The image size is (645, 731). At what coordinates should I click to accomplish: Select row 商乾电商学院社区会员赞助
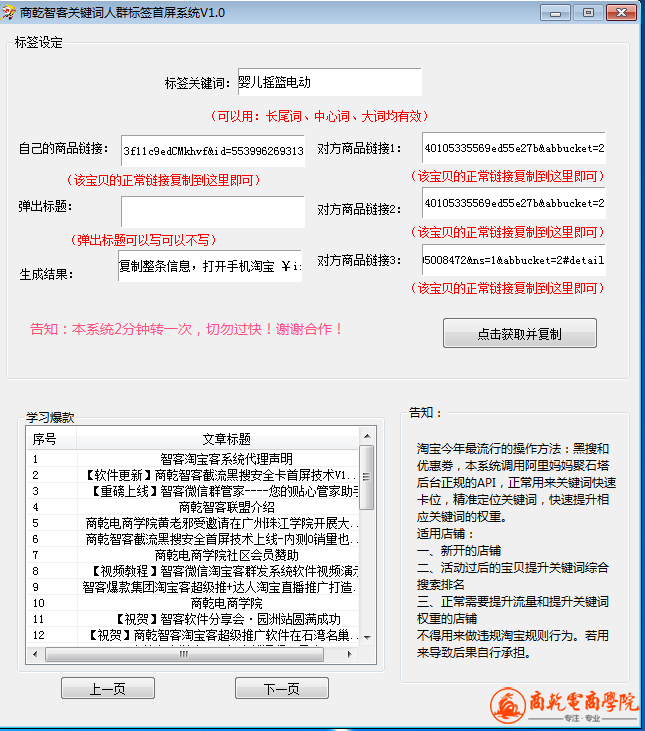coord(193,555)
